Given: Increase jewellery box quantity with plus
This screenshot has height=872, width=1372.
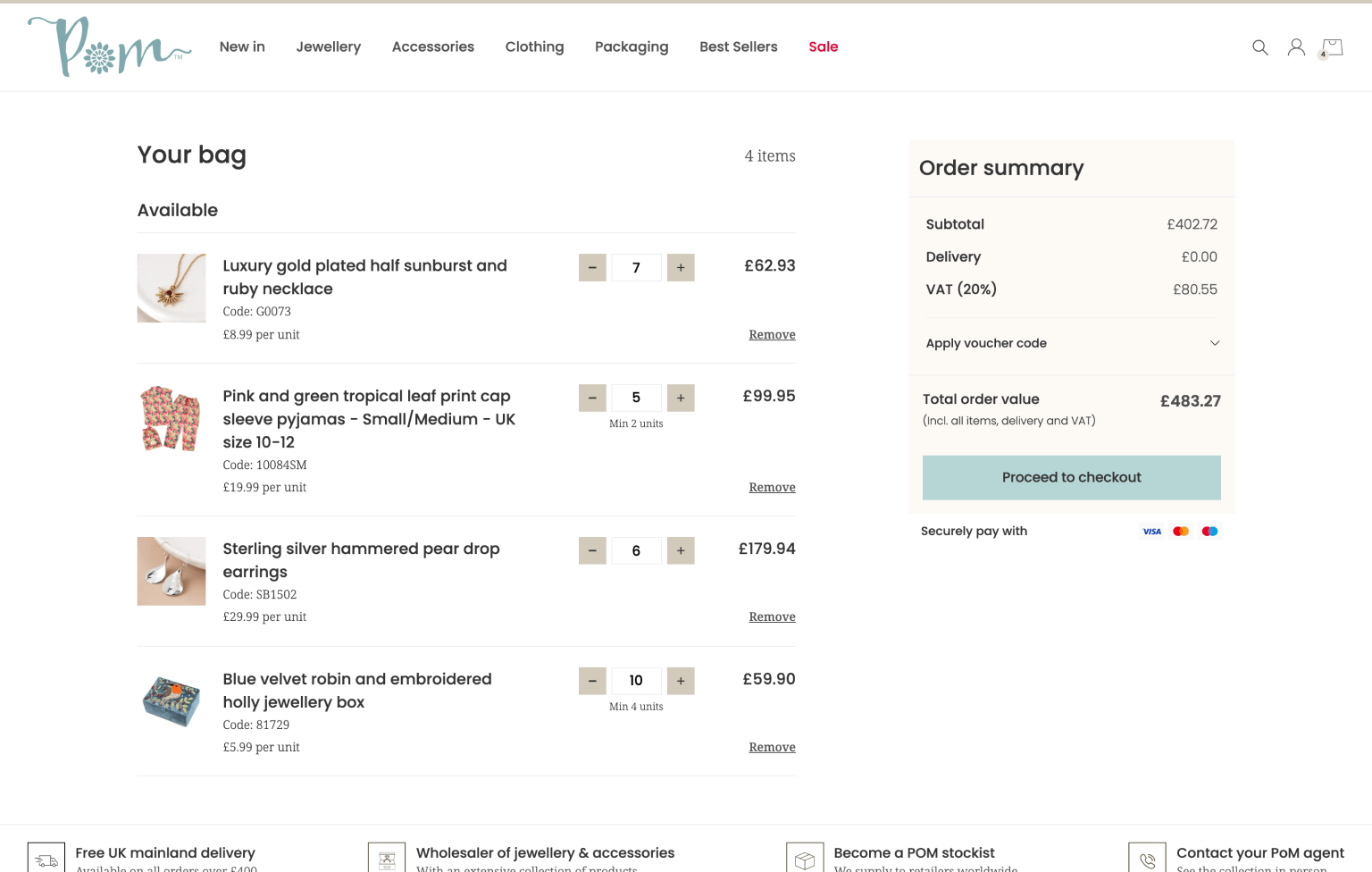Looking at the screenshot, I should (681, 681).
